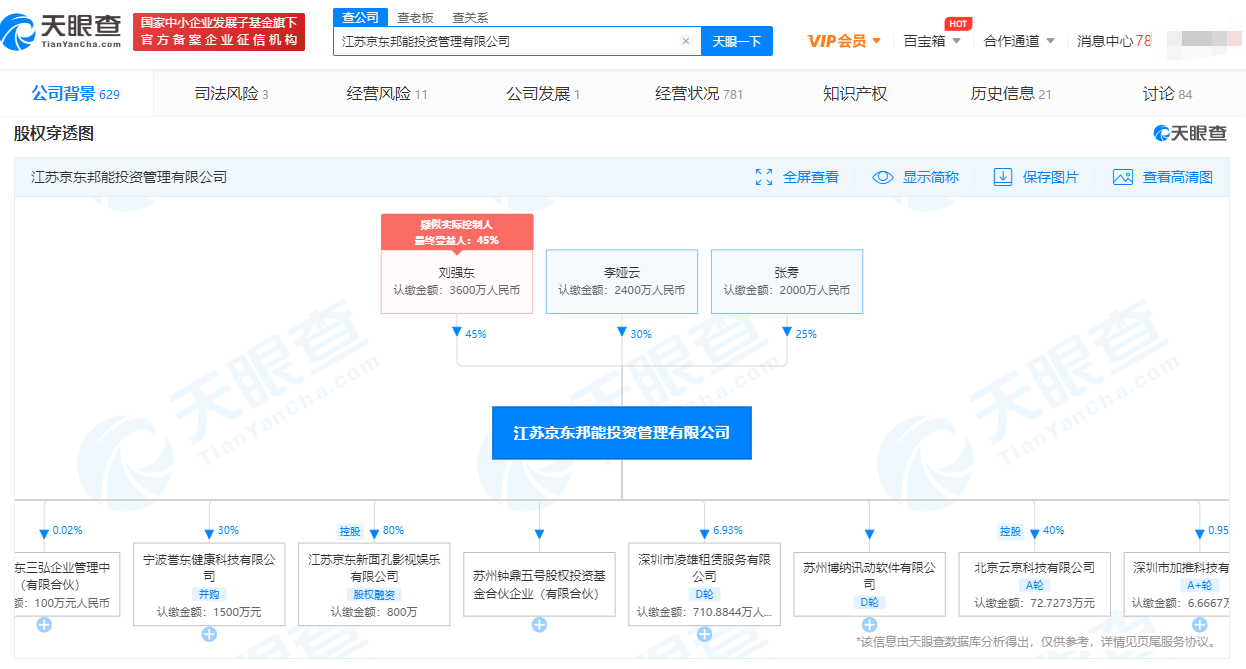Viewport: 1246px width, 669px height.
Task: Click the company name search input field
Action: [x=505, y=42]
